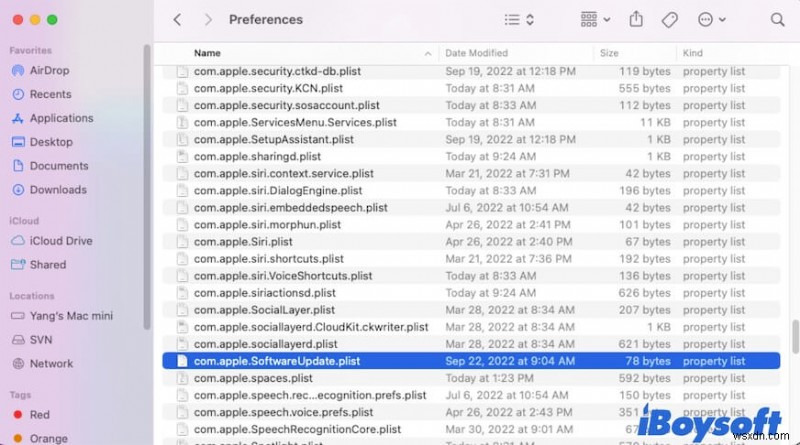Open the list view switcher dropdown
Image resolution: width=800 pixels, height=445 pixels.
point(518,19)
